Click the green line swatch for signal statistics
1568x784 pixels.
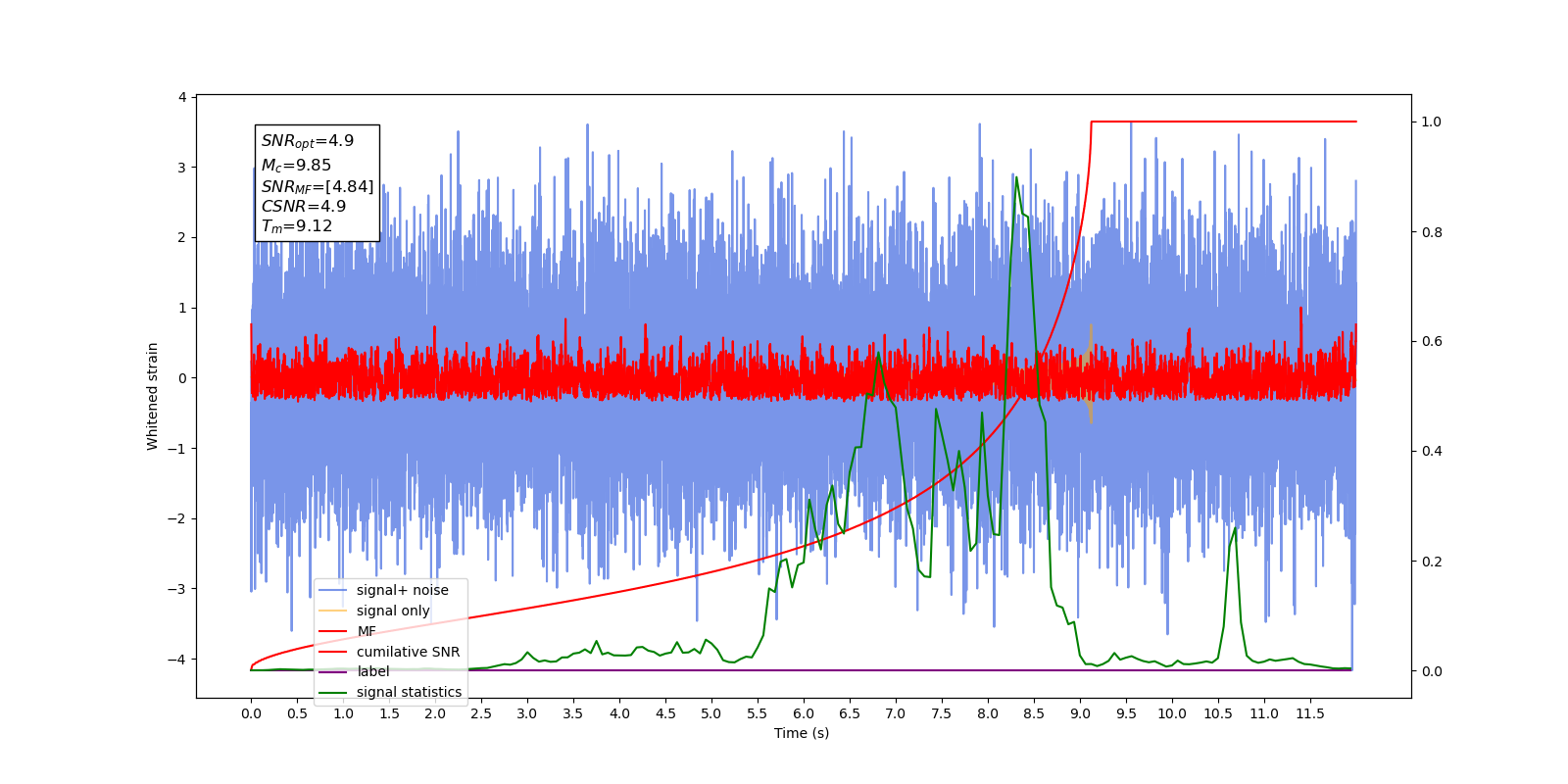(x=333, y=693)
